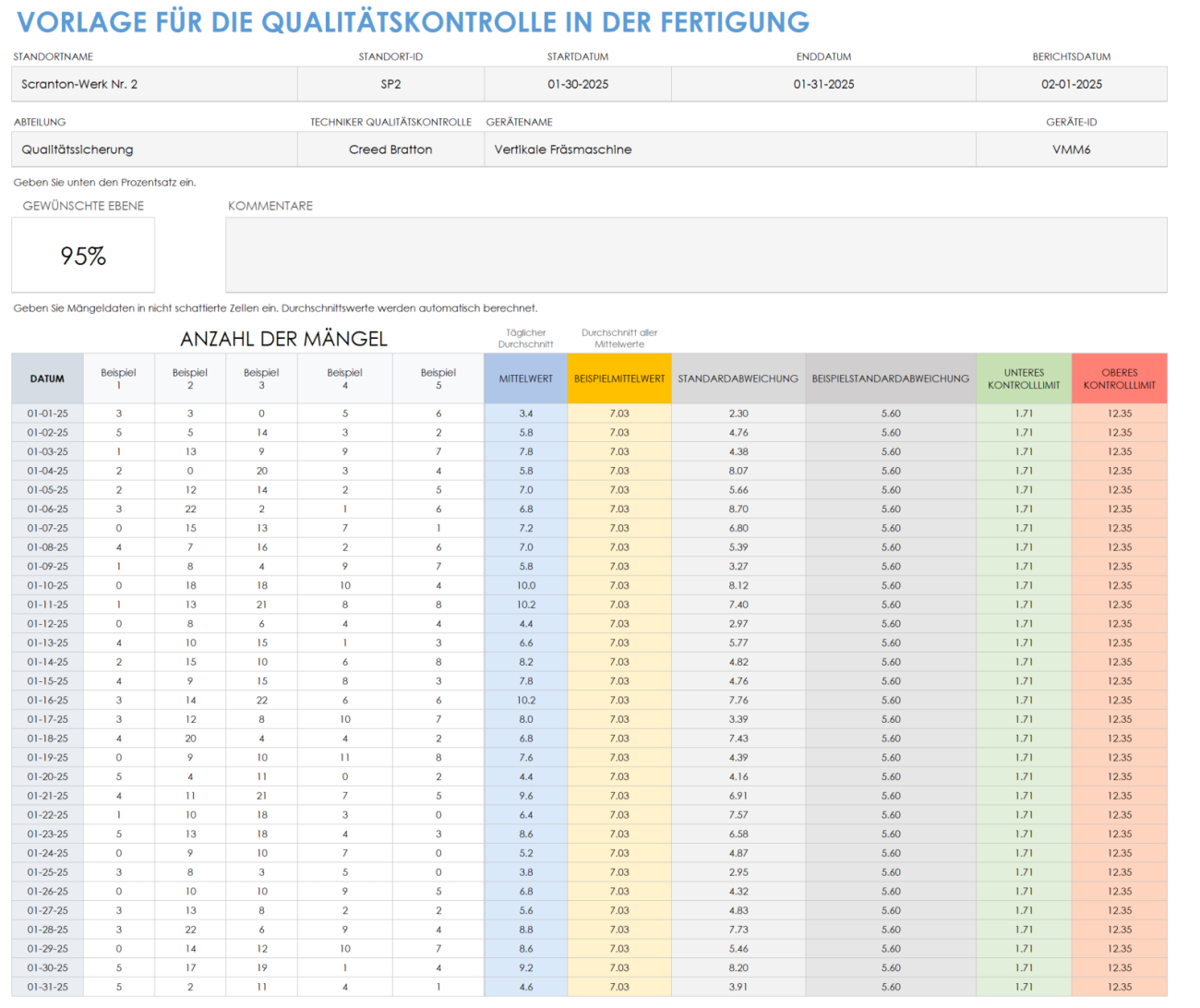Click the Abteilung field Qualitätssicherung
Screen dimensions: 1200x1008
point(153,149)
